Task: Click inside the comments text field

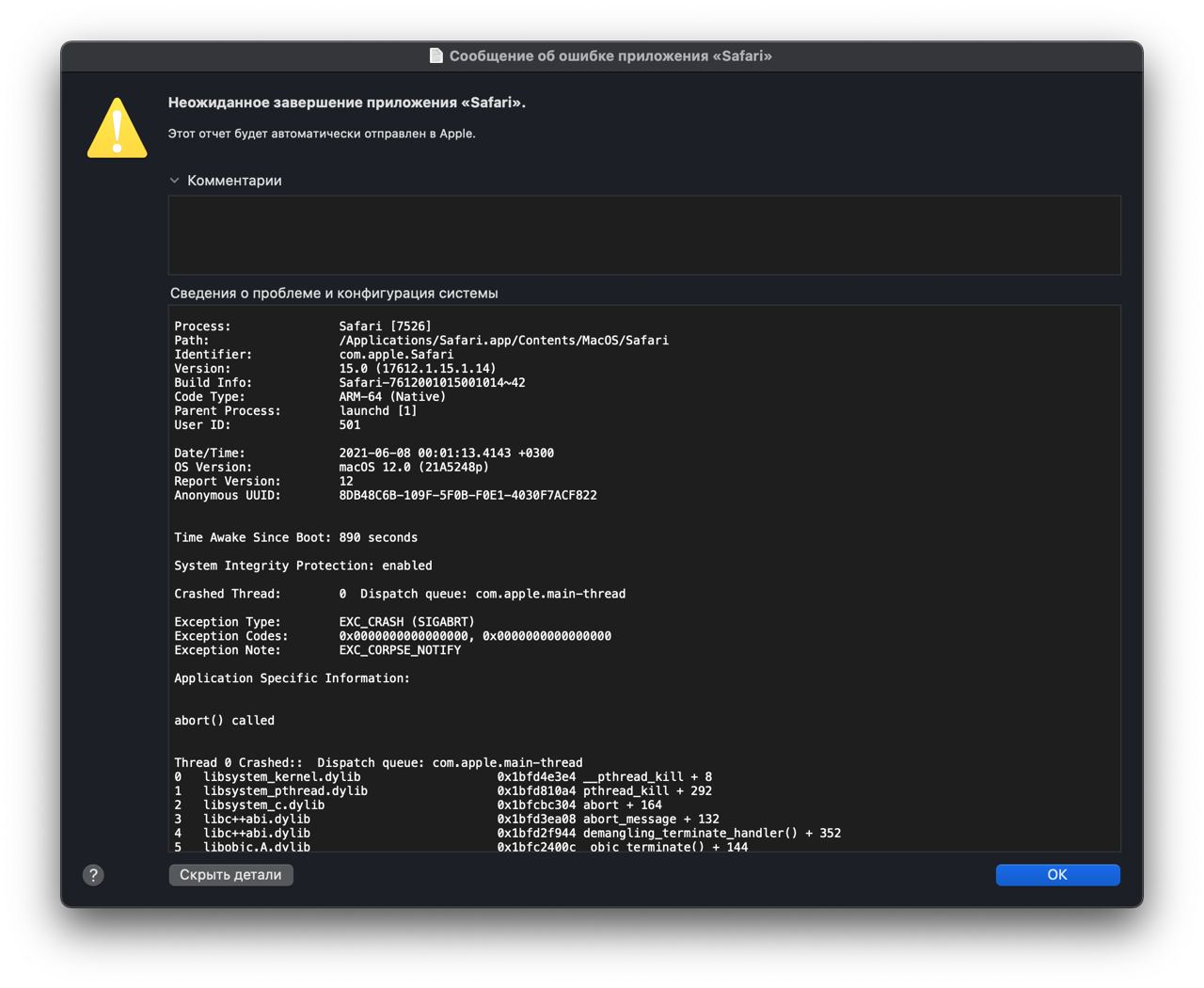Action: (x=644, y=235)
